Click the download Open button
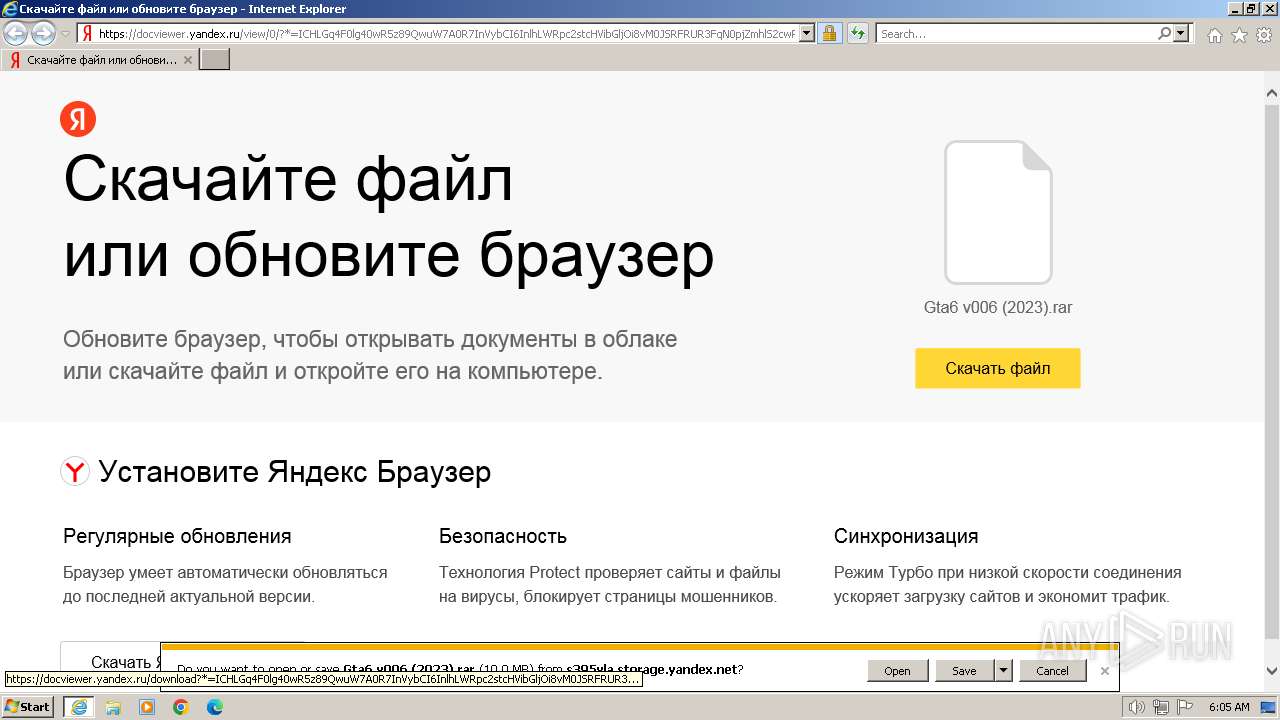Image resolution: width=1280 pixels, height=720 pixels. coord(897,671)
